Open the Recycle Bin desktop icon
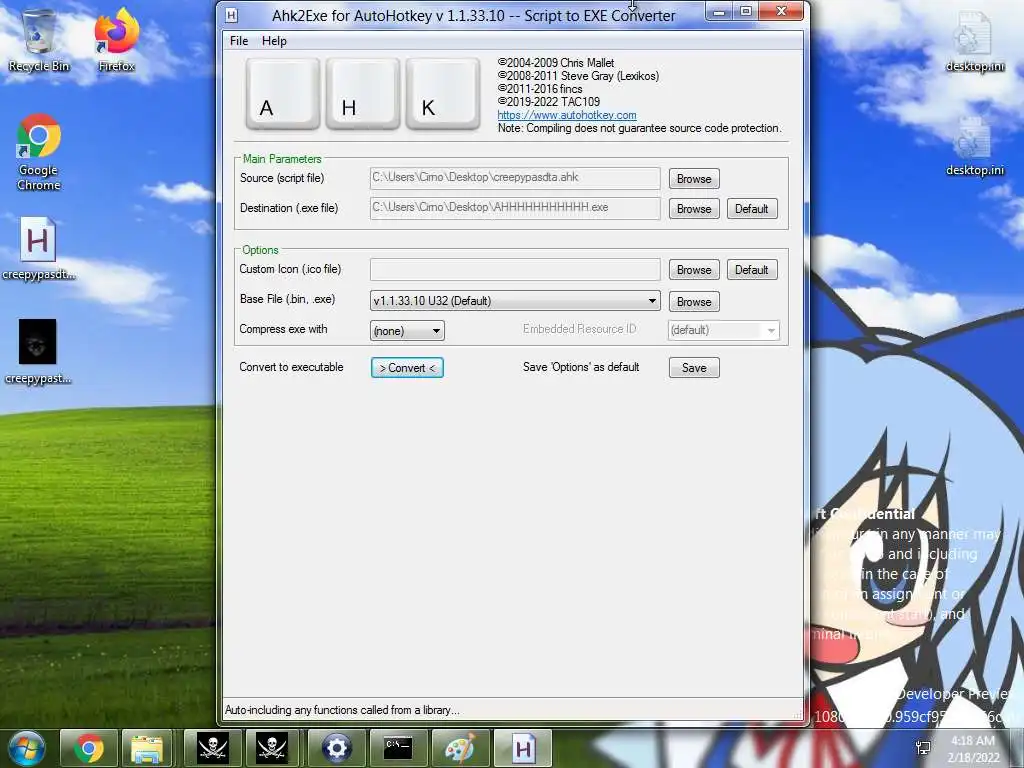This screenshot has height=768, width=1024. pyautogui.click(x=39, y=40)
